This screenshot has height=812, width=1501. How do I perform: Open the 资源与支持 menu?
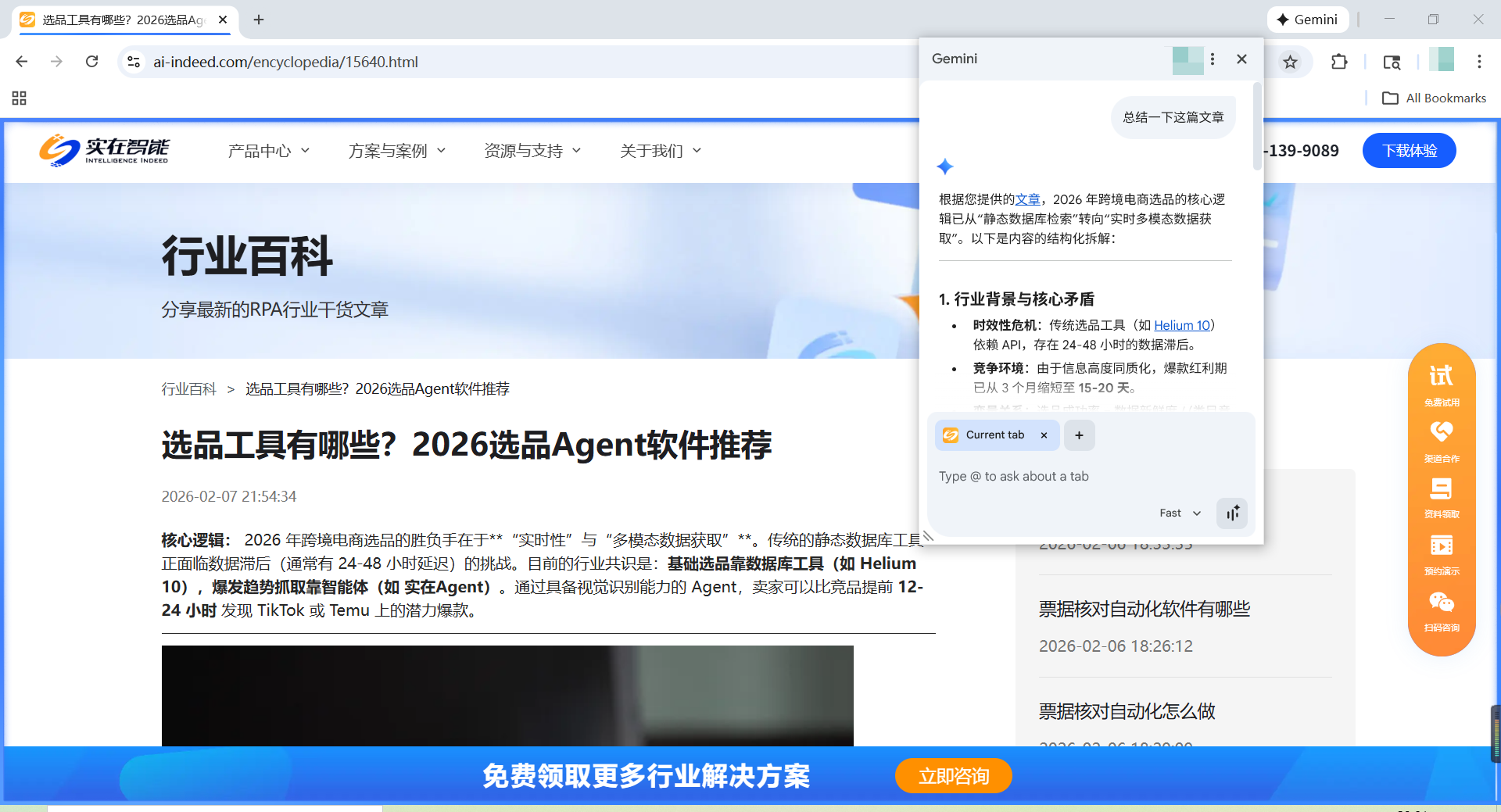(532, 151)
